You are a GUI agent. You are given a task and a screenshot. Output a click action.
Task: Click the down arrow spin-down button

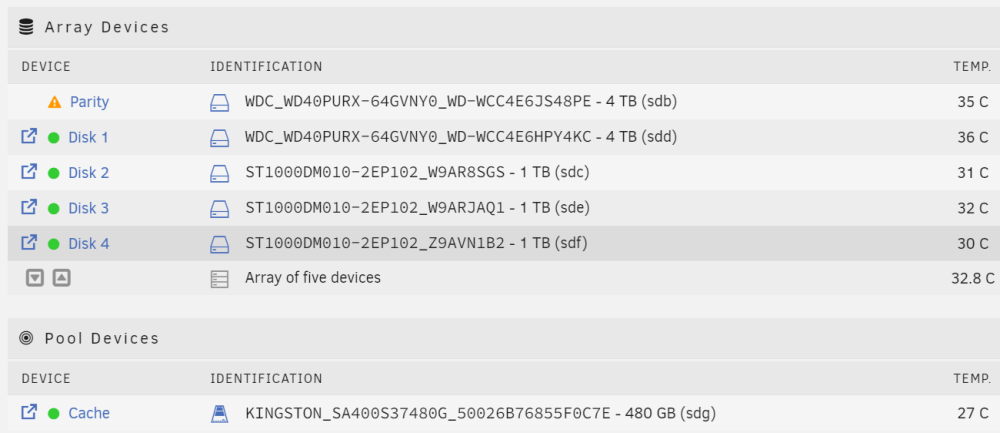pyautogui.click(x=35, y=278)
